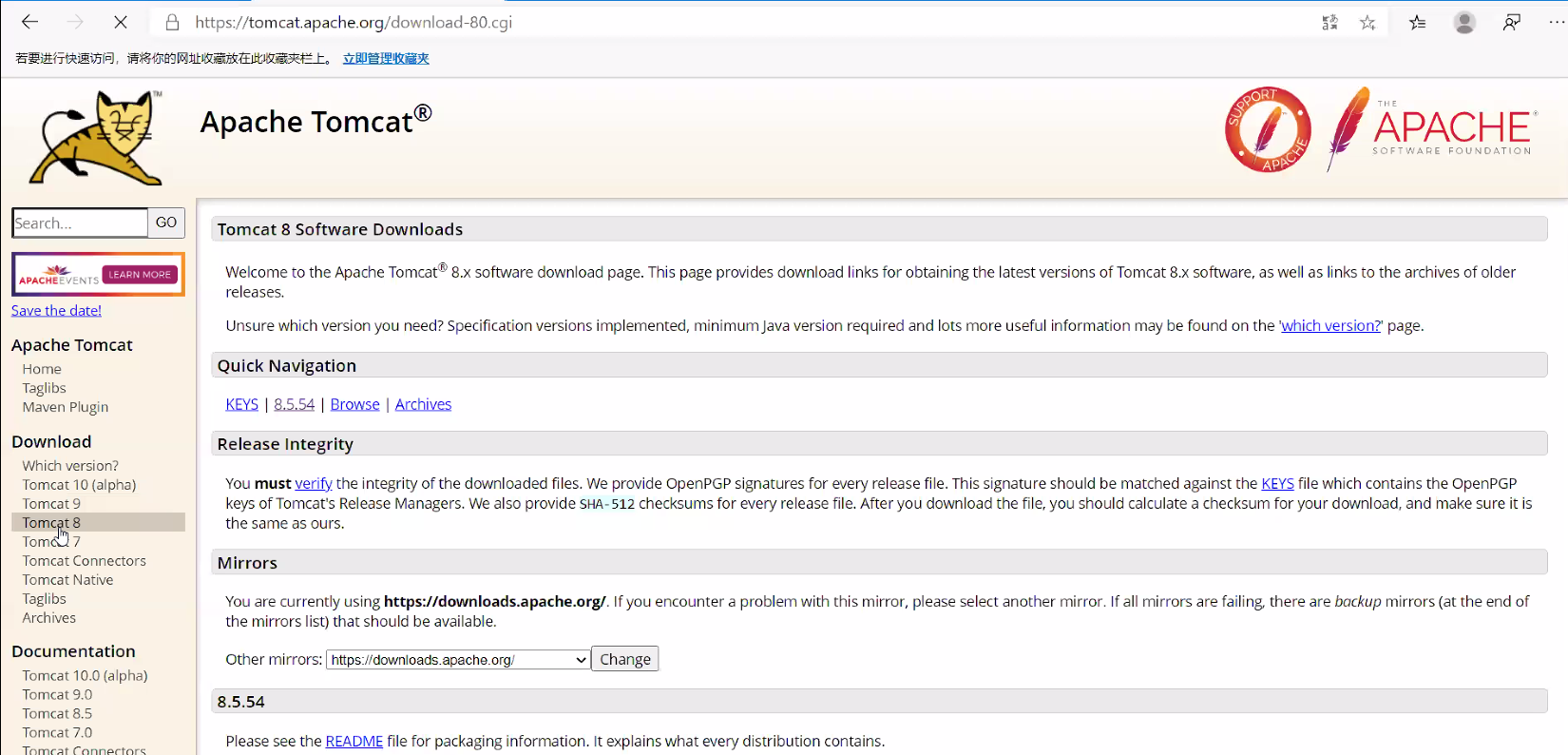Open Tomcat Native download link

pyautogui.click(x=67, y=580)
